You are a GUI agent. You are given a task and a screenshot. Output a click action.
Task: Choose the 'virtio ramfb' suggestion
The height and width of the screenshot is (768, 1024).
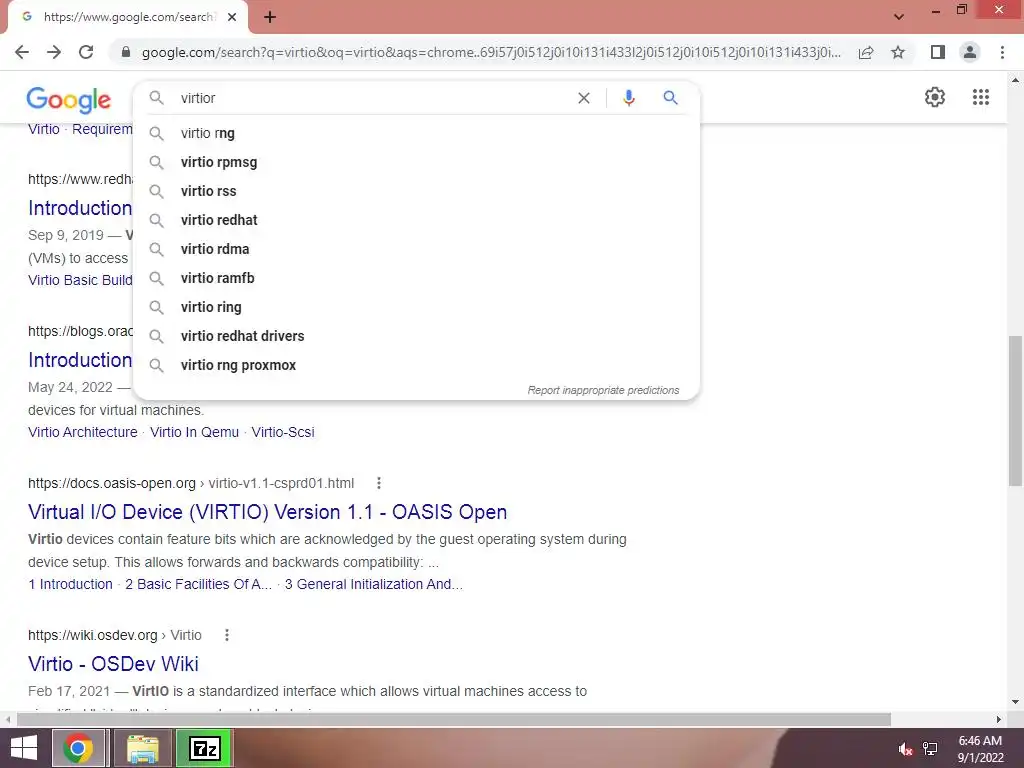[416, 278]
